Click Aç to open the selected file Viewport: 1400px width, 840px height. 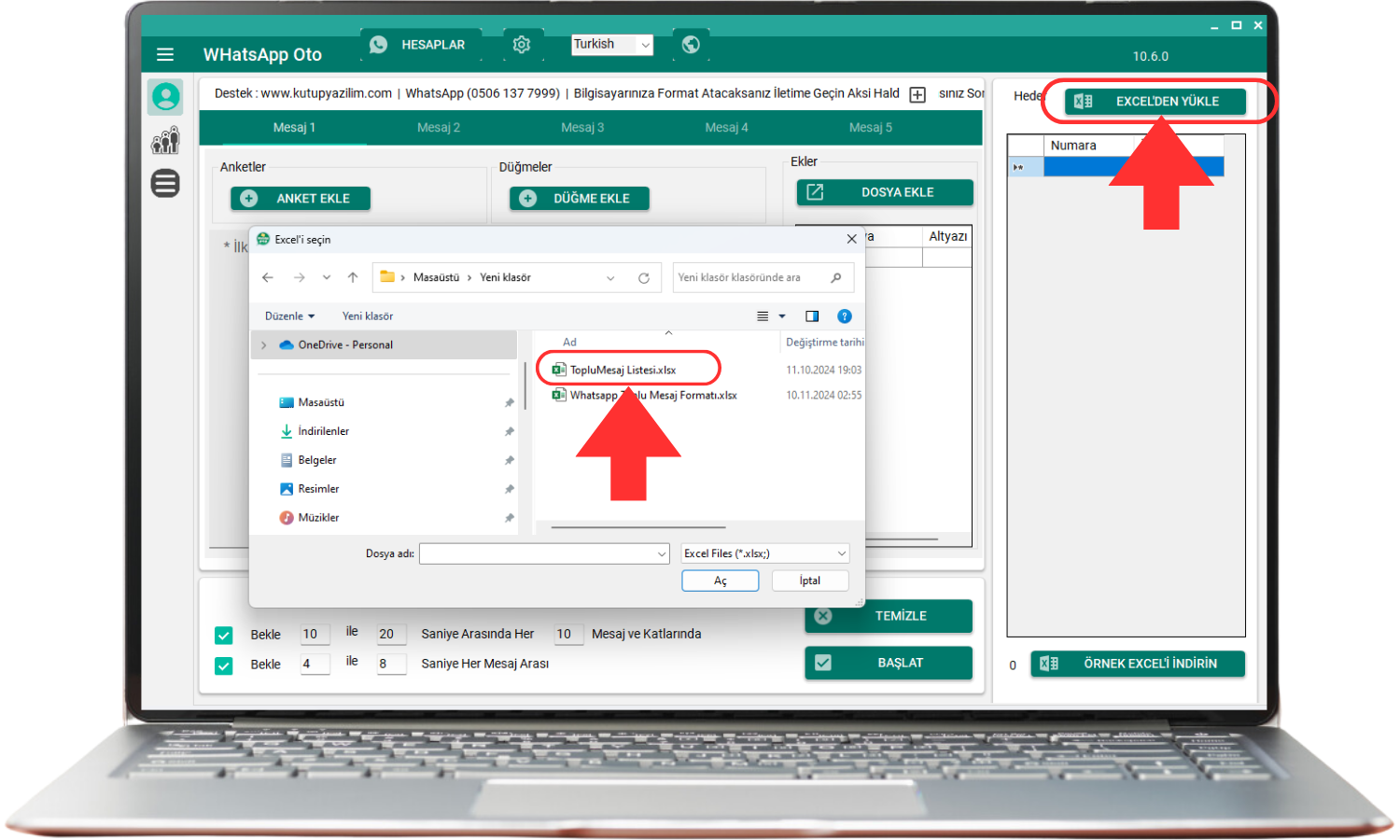tap(721, 581)
